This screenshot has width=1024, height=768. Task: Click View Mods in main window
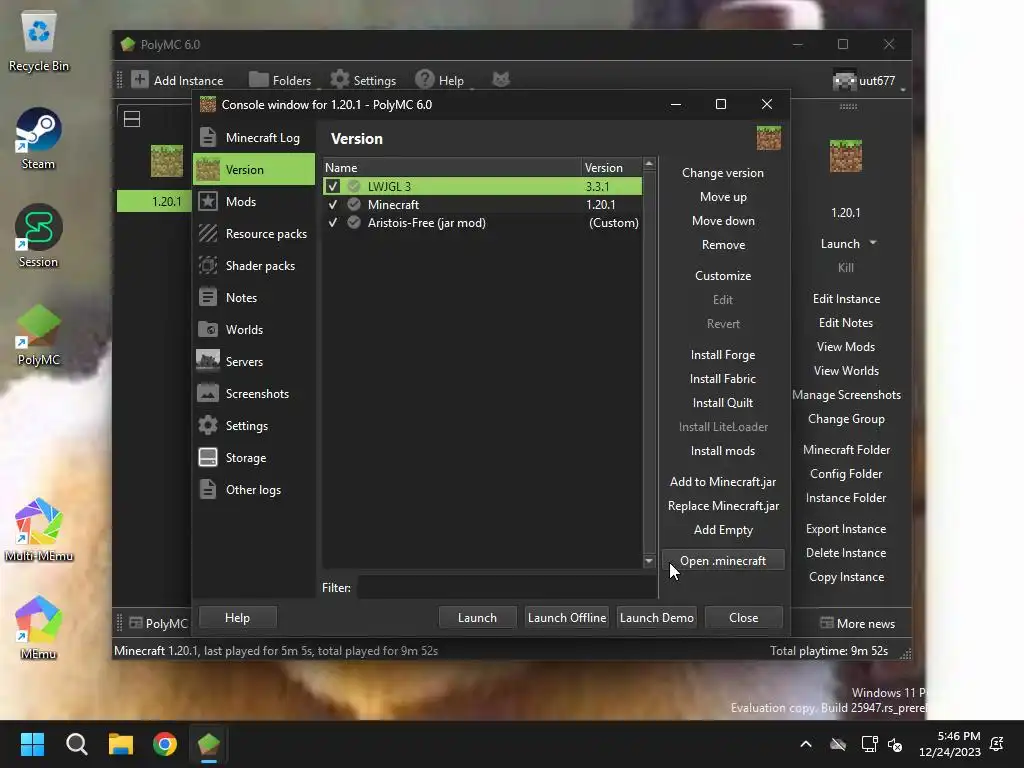coord(846,347)
